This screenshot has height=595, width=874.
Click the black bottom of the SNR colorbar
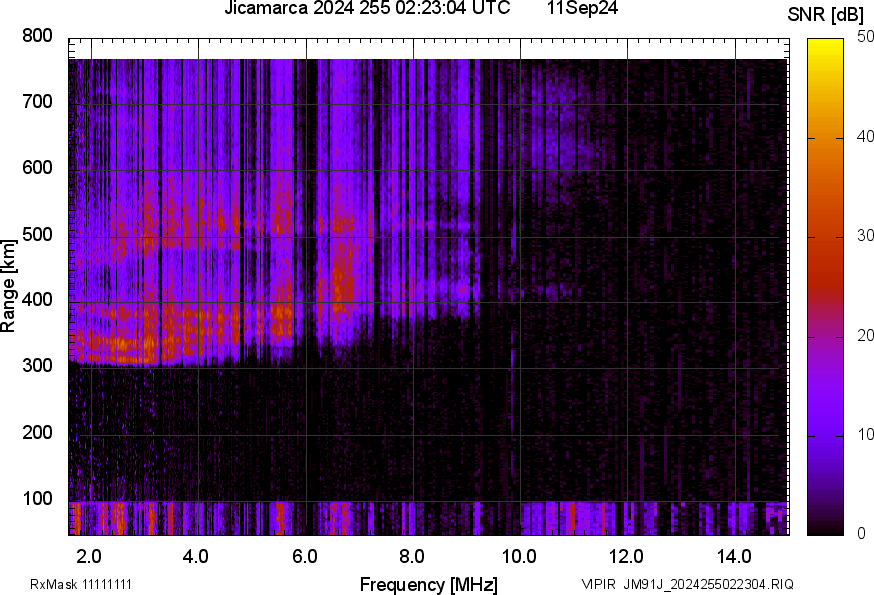tap(825, 529)
